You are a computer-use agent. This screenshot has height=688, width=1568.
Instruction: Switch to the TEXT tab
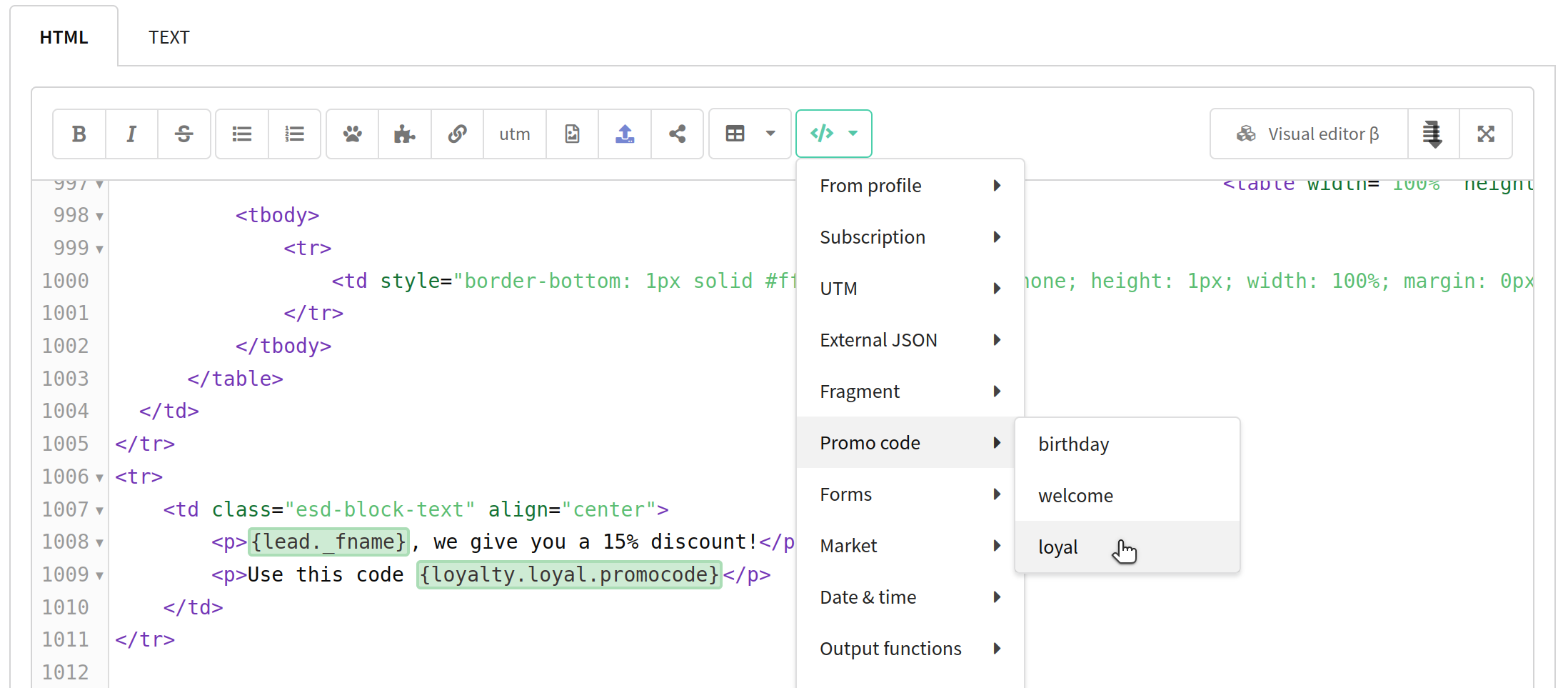click(169, 37)
